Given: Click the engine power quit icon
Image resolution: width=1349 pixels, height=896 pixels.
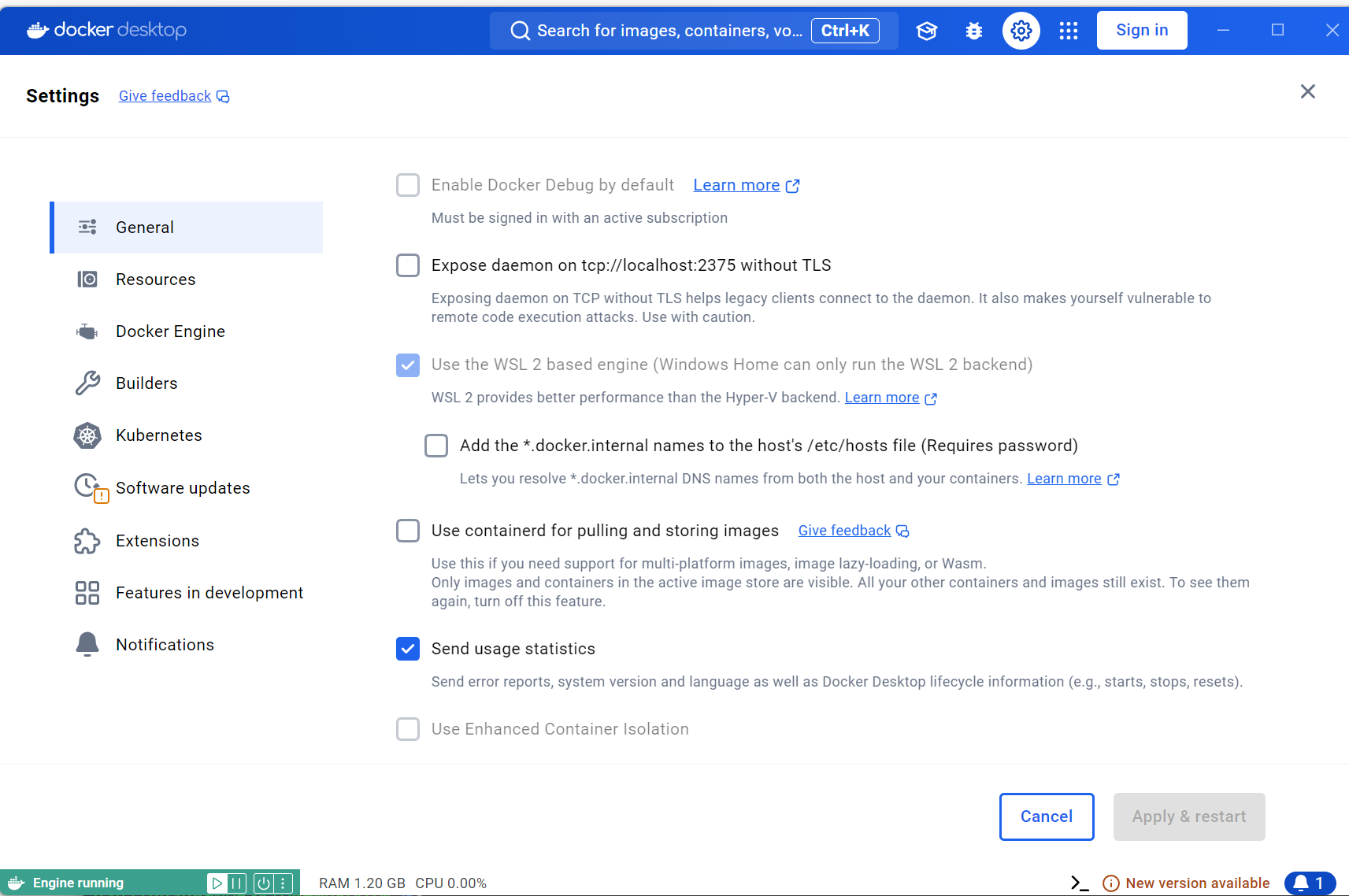Looking at the screenshot, I should [264, 883].
